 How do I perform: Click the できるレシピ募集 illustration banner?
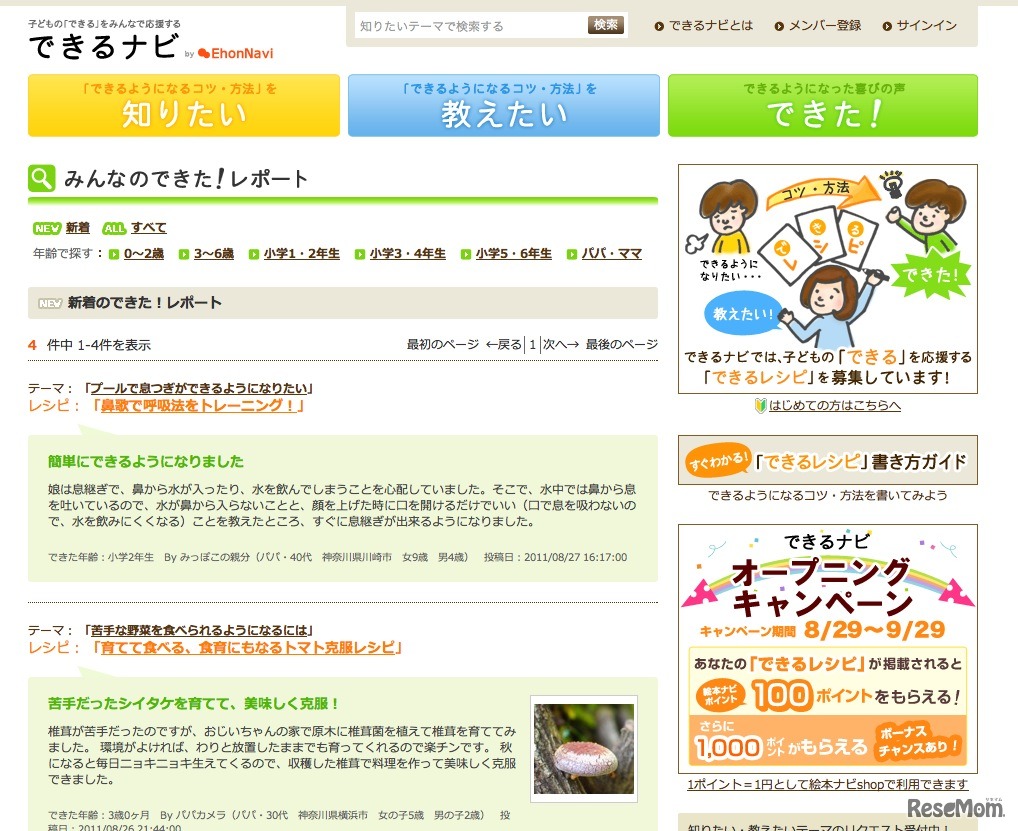tap(828, 279)
